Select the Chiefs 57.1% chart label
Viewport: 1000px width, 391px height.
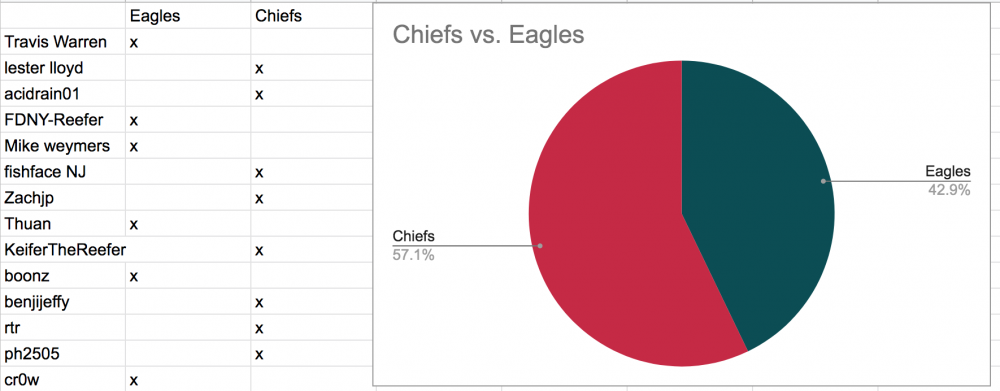point(414,245)
